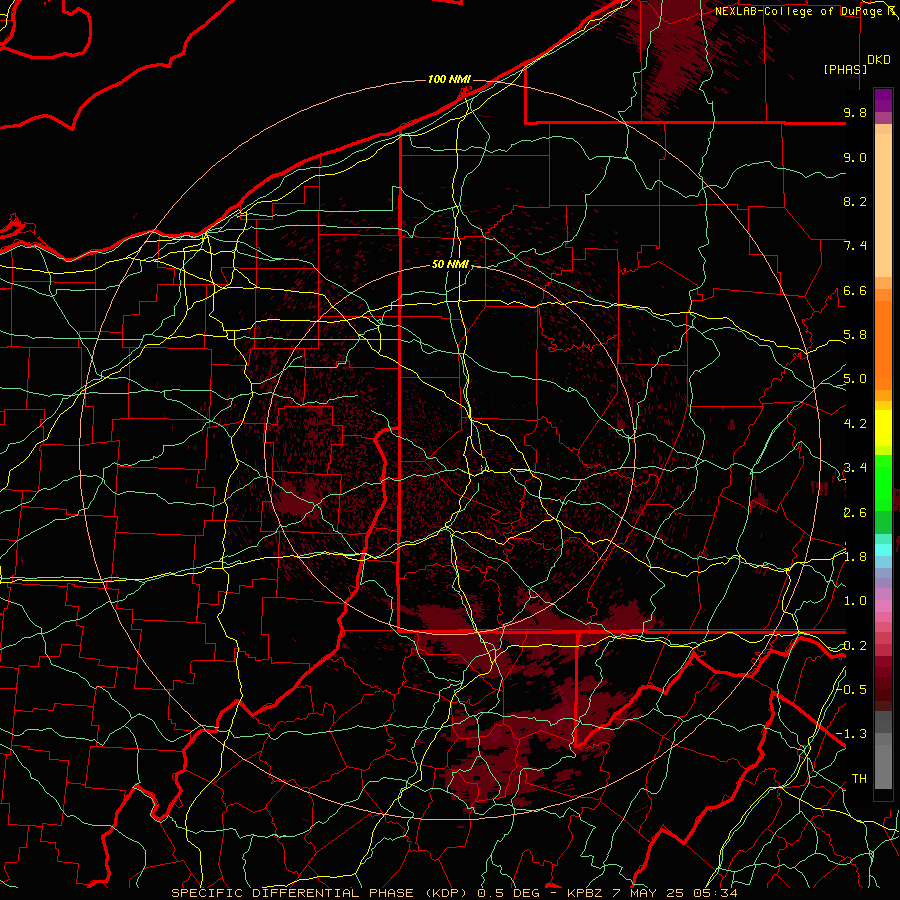Click the 7.4 value on the color scale
Viewport: 900px width, 900px height.
(x=855, y=246)
